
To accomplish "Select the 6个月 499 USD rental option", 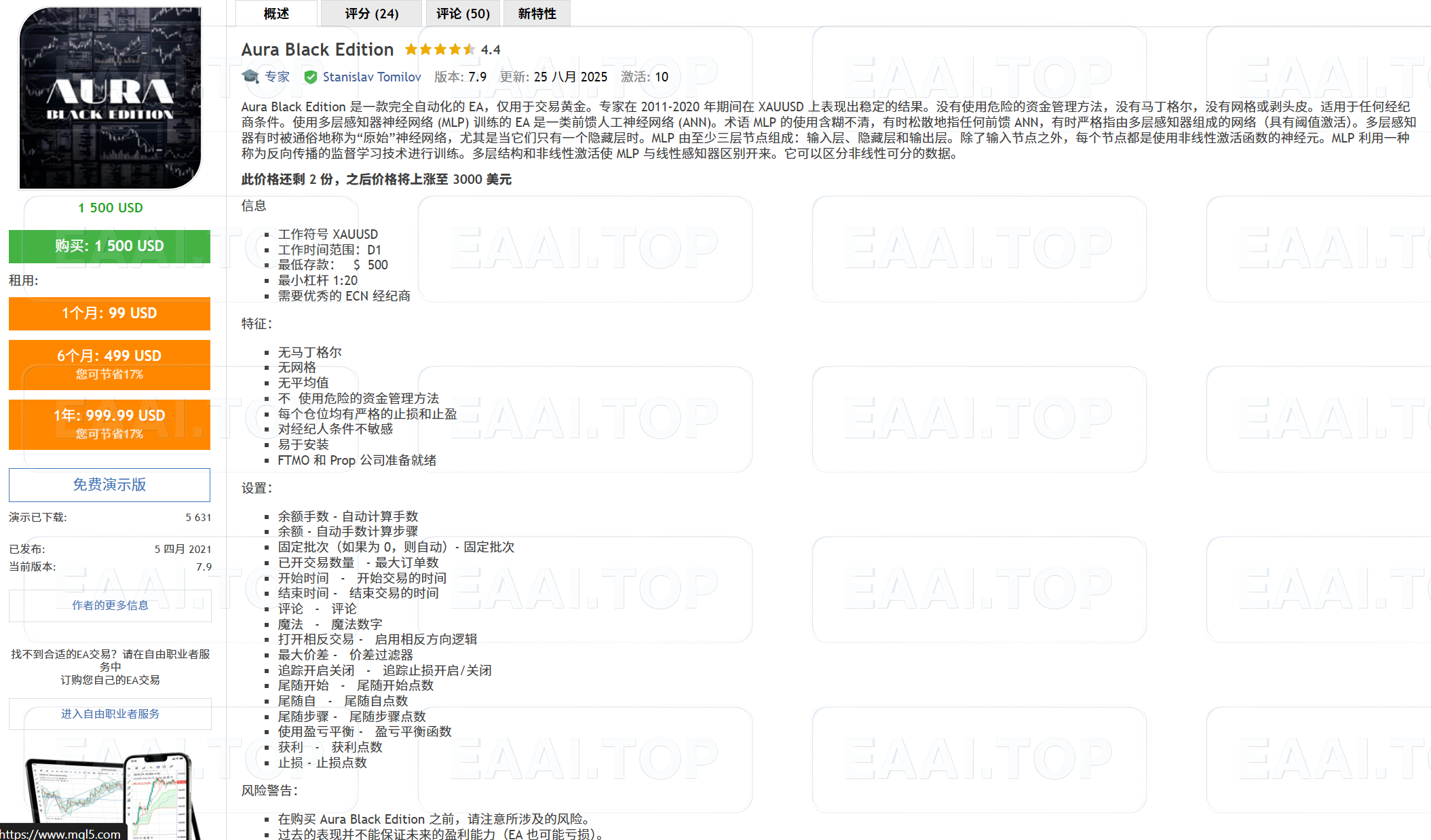I will (x=109, y=364).
